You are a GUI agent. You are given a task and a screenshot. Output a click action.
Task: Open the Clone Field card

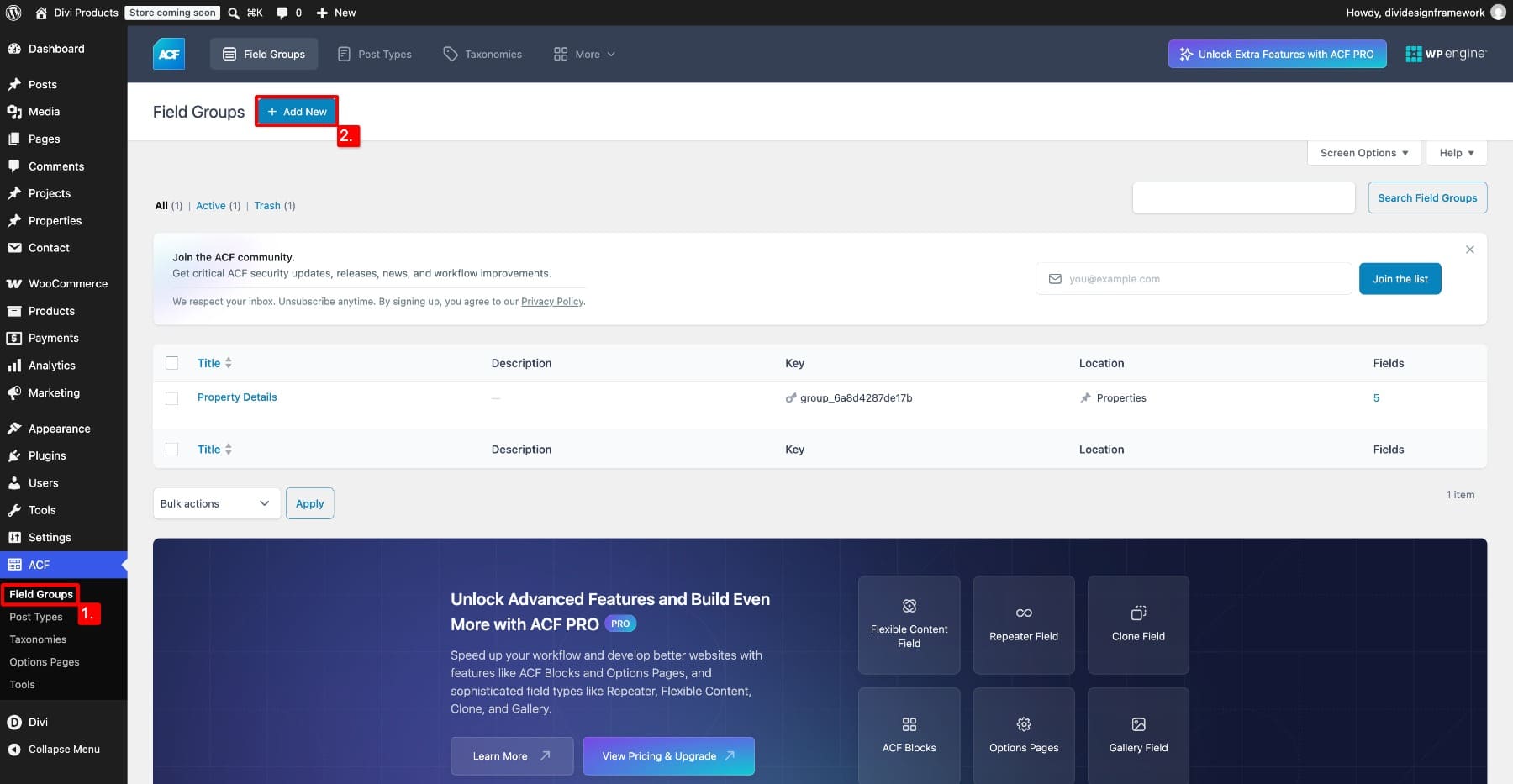(x=1138, y=624)
